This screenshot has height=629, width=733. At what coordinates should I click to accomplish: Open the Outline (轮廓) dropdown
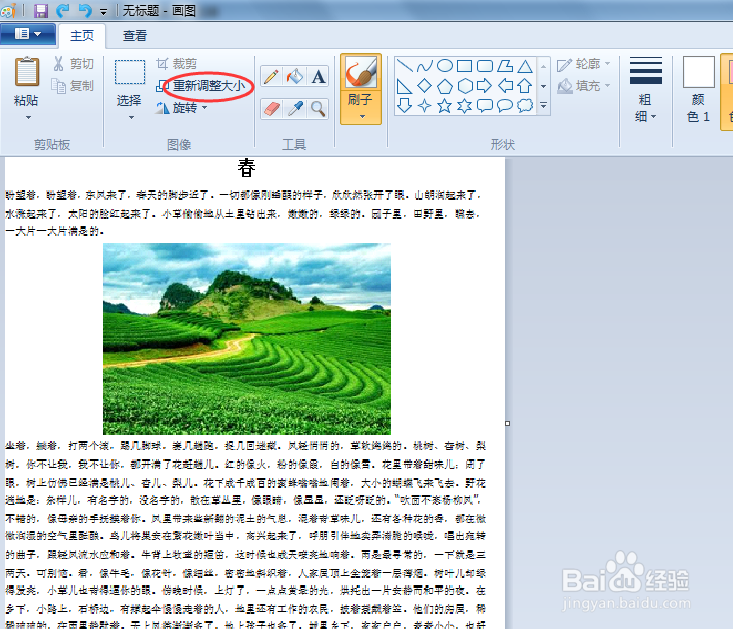584,64
